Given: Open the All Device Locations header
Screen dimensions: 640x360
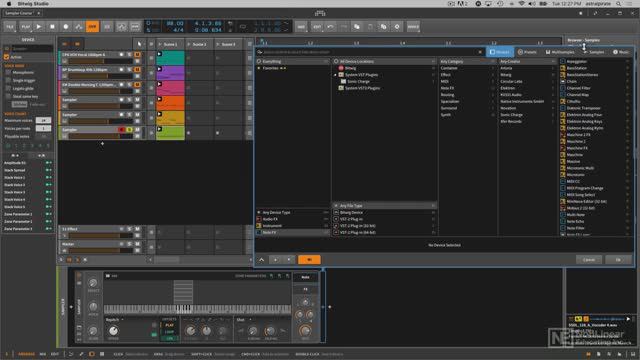Looking at the screenshot, I should [384, 62].
